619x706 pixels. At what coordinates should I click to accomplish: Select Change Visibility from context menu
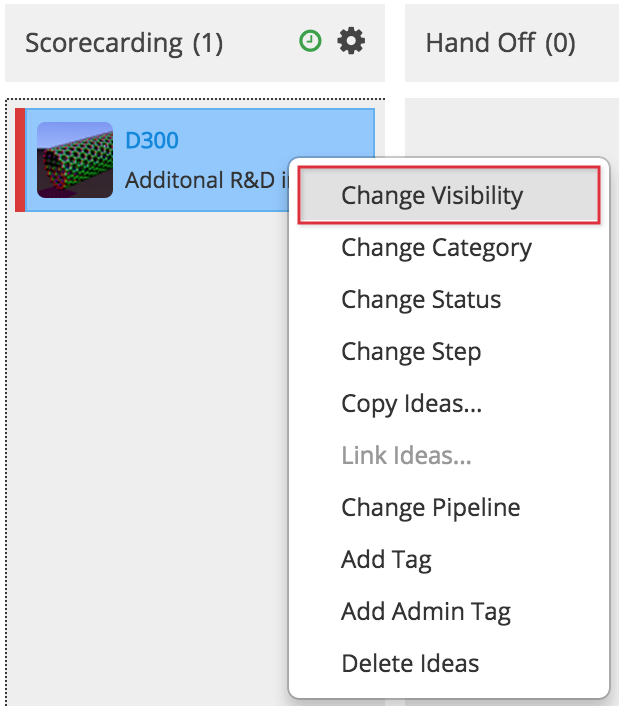(432, 196)
